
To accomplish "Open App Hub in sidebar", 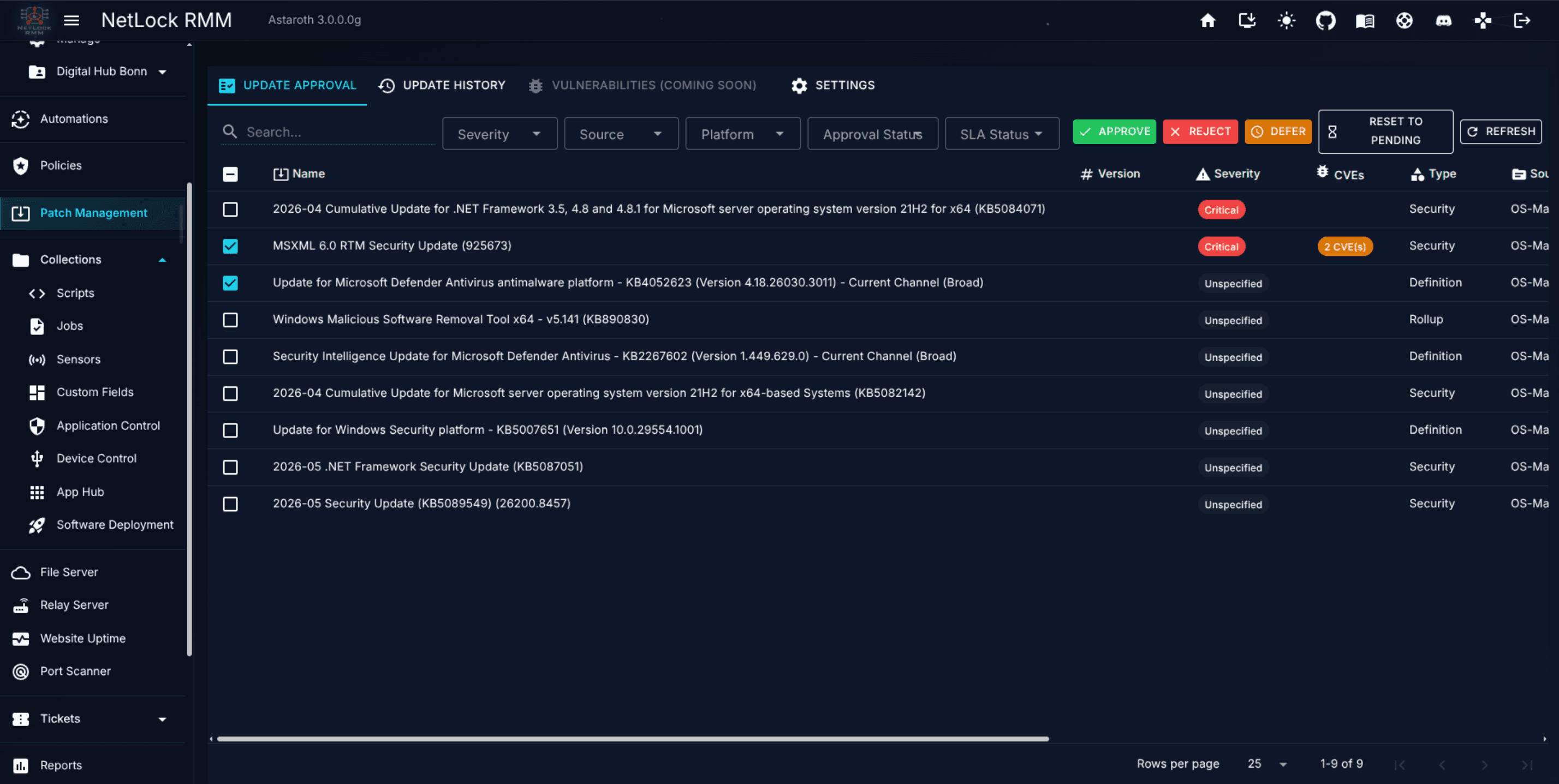I will [93, 492].
